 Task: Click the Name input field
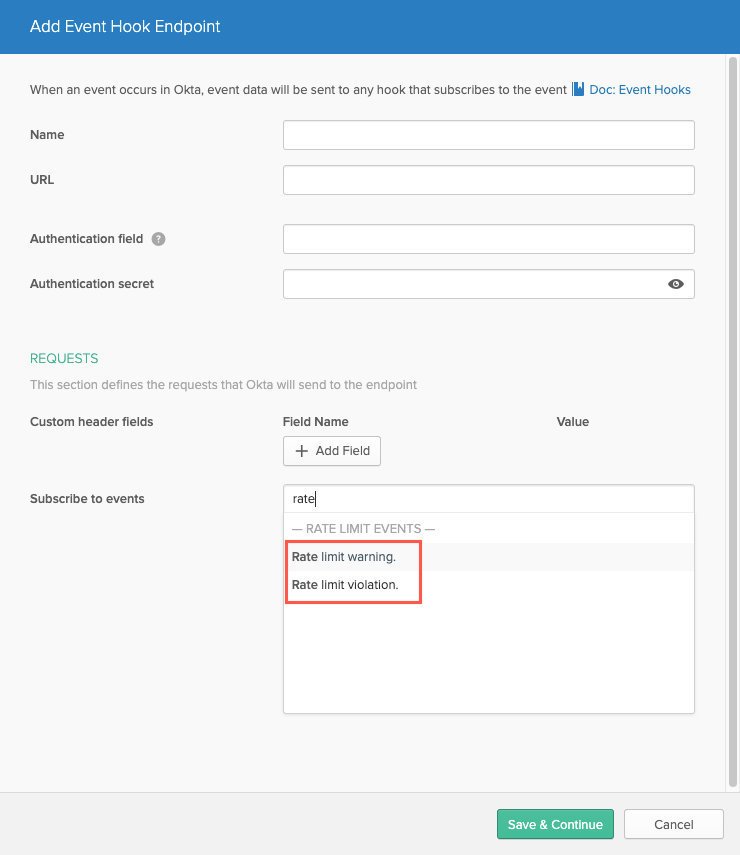click(x=489, y=135)
